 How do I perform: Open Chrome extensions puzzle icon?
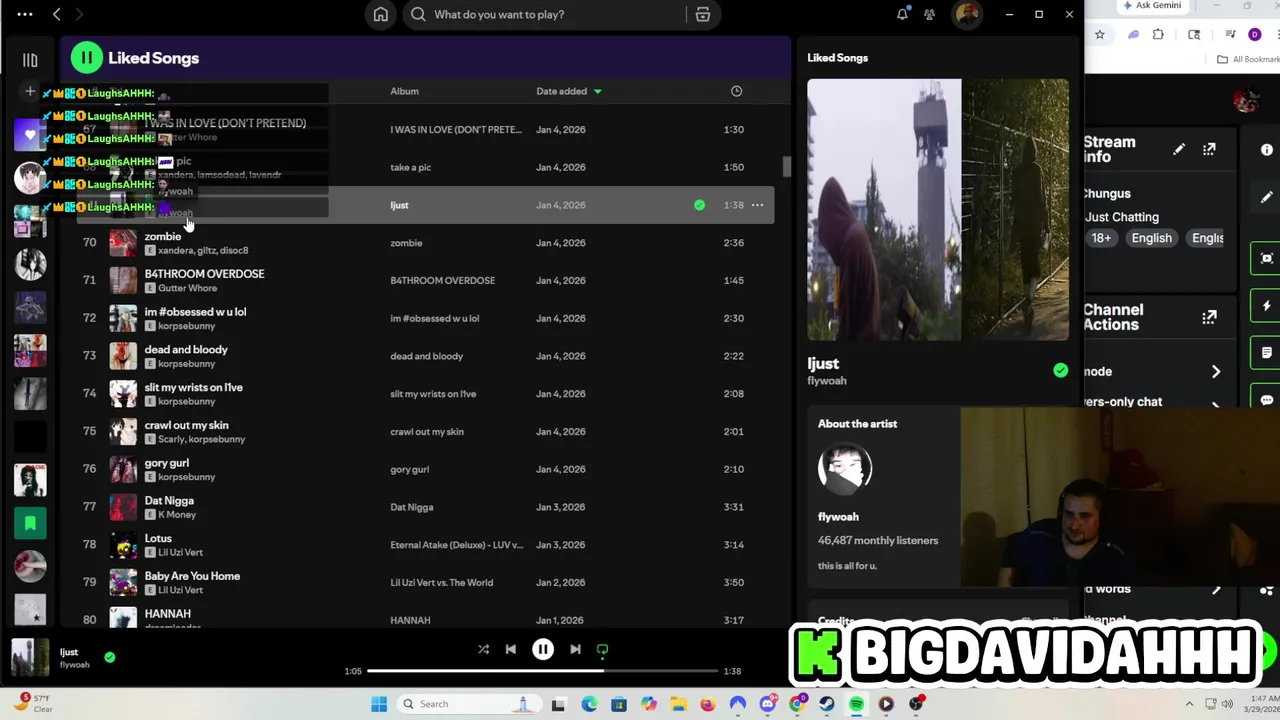click(1158, 34)
